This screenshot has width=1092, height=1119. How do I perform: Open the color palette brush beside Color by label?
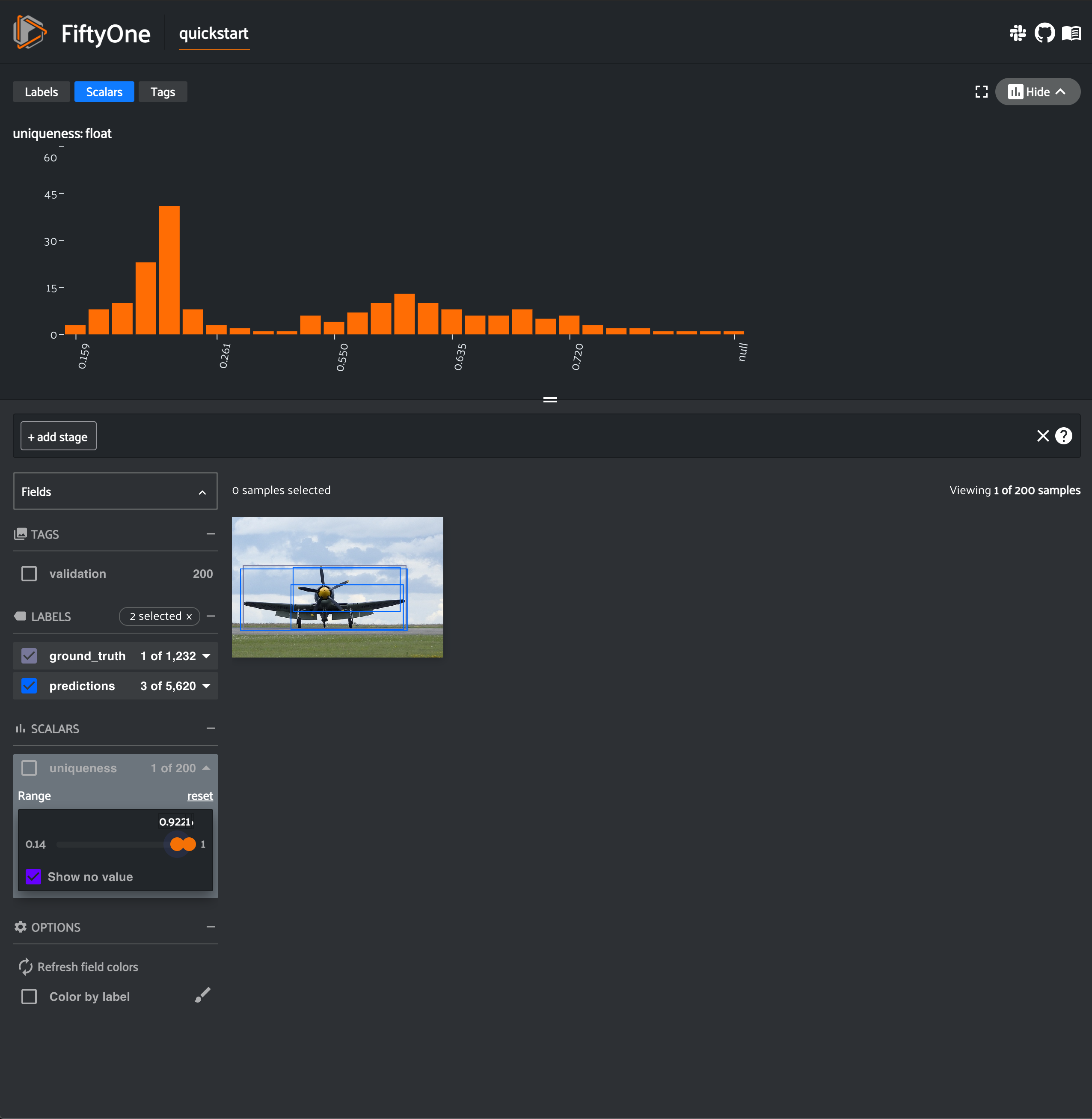202,996
